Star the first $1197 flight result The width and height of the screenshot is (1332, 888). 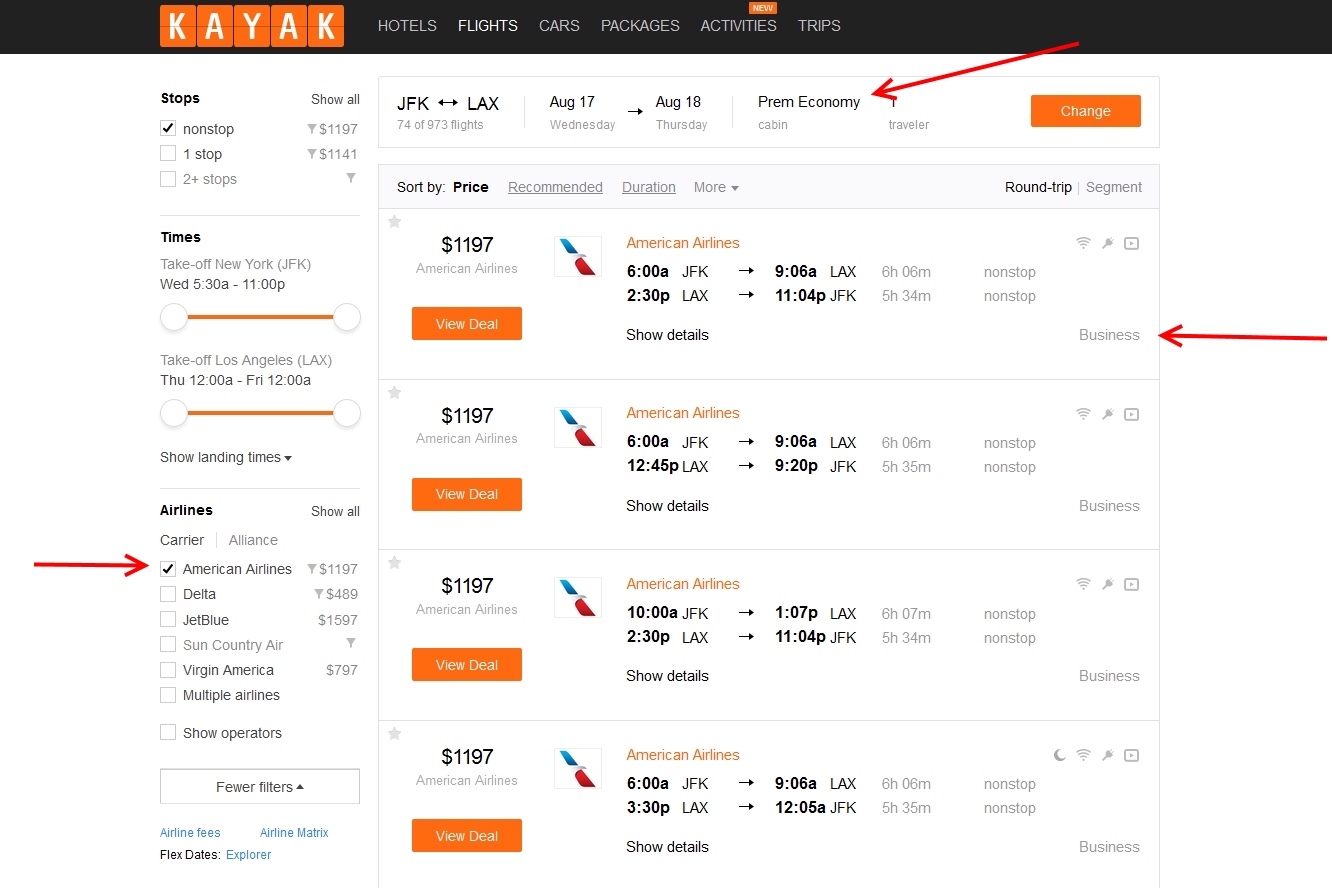point(394,222)
